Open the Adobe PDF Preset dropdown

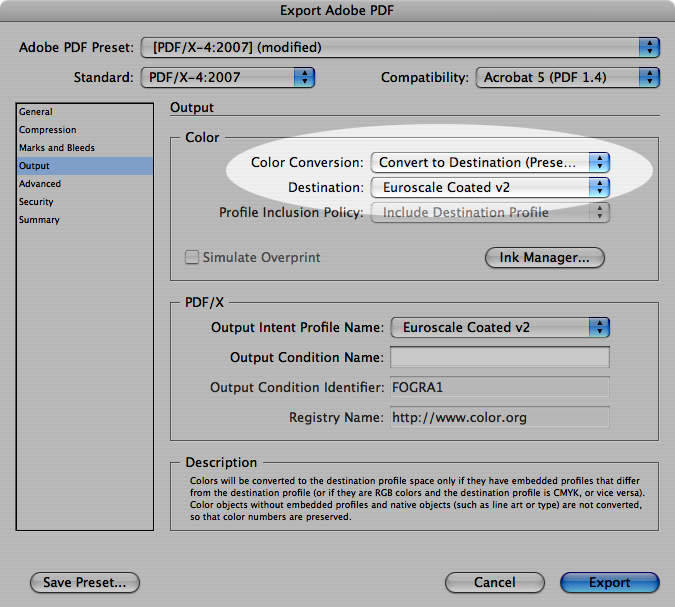pos(400,47)
